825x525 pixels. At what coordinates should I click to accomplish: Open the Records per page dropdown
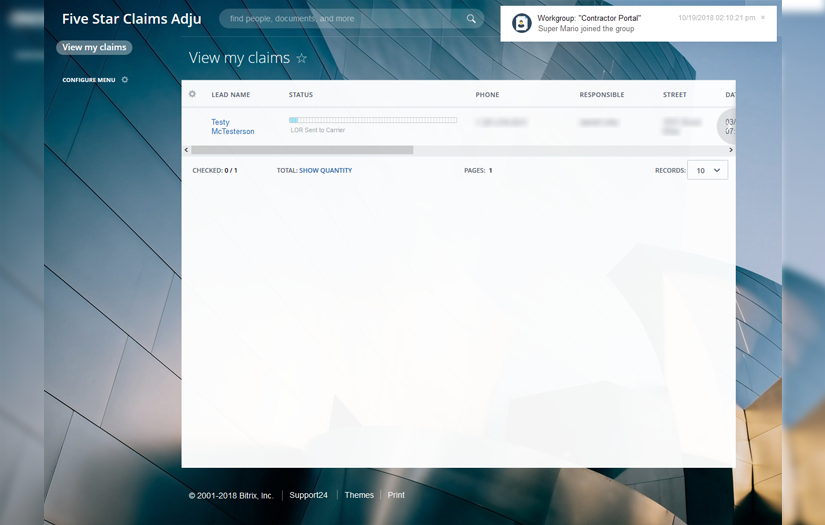(708, 170)
